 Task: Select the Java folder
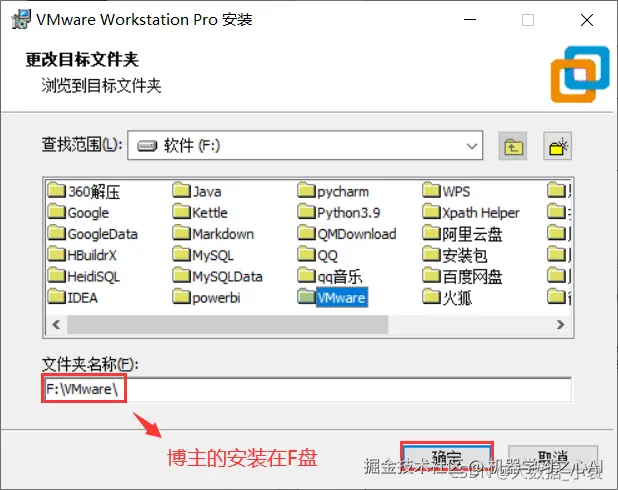pos(197,192)
